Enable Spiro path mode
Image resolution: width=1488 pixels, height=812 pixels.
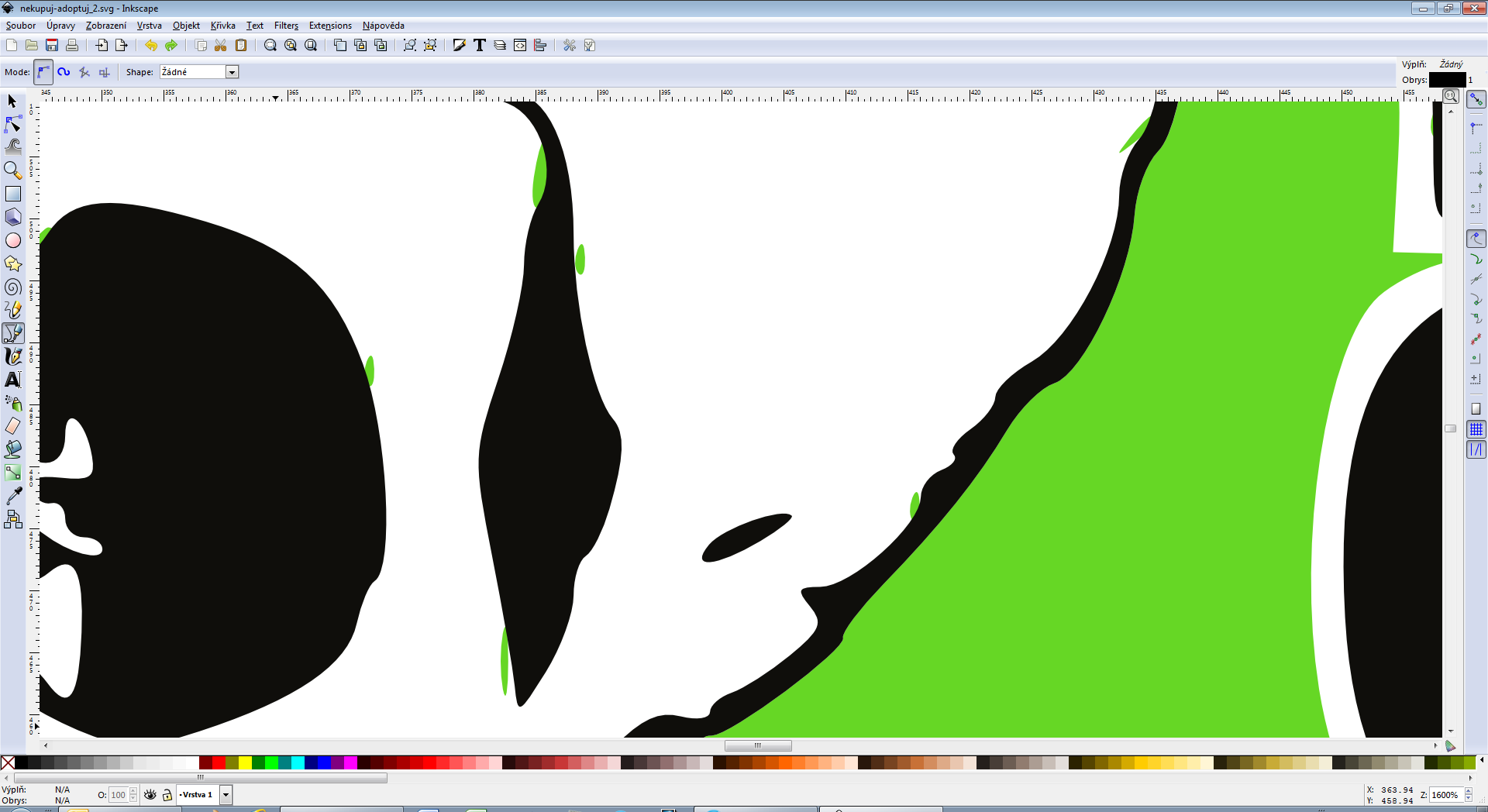pyautogui.click(x=64, y=72)
